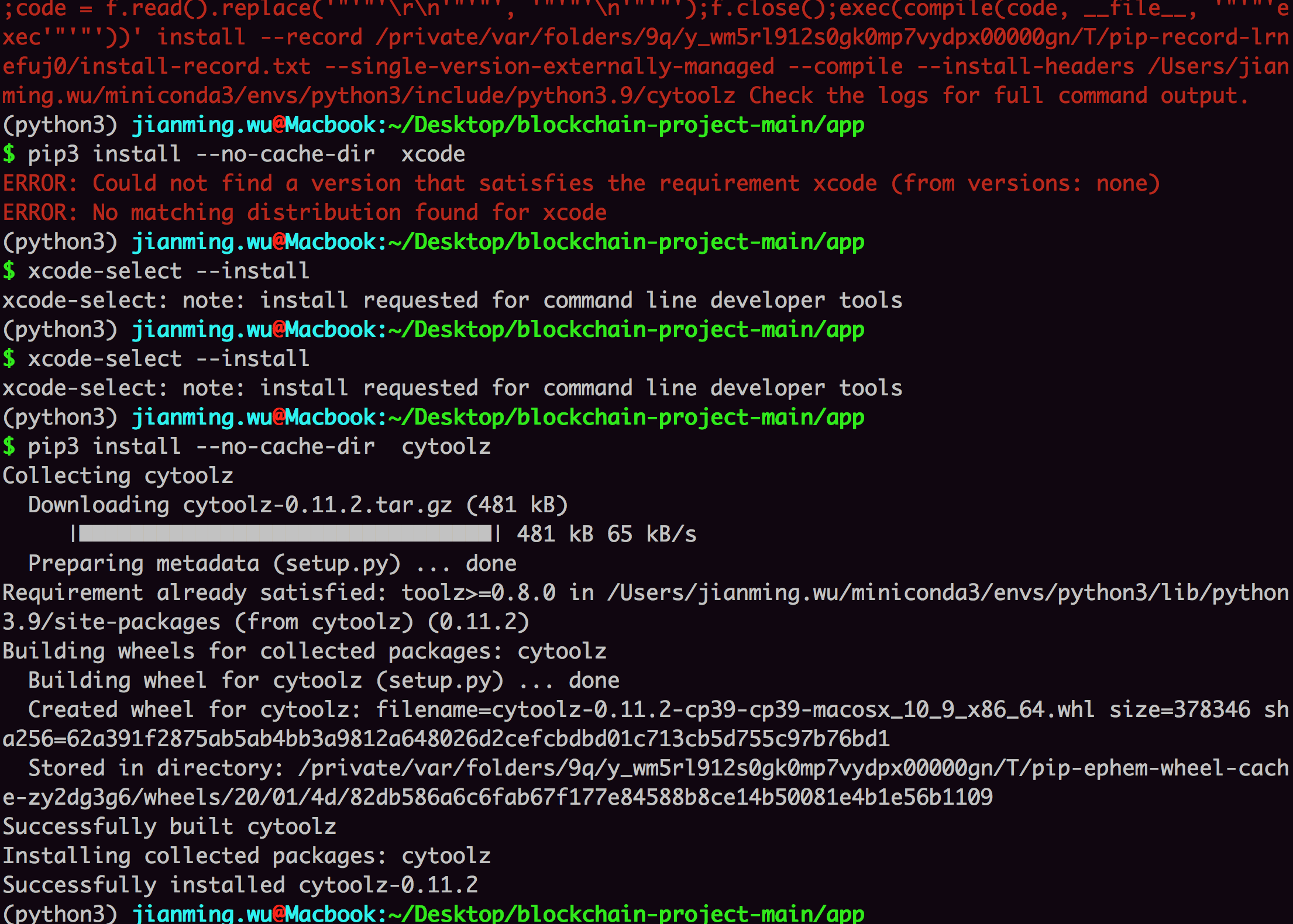Click the 'pip3 install --no-cache-dir cytoolz' command
1293x924 pixels.
pyautogui.click(x=259, y=447)
